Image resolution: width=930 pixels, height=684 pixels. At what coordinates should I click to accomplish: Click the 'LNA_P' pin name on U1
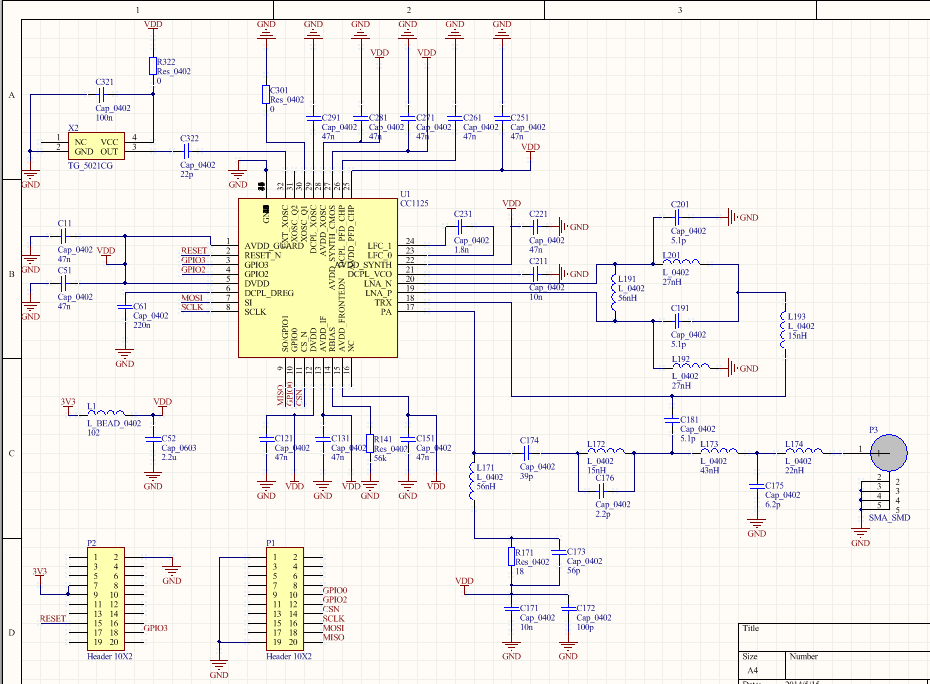[378, 293]
